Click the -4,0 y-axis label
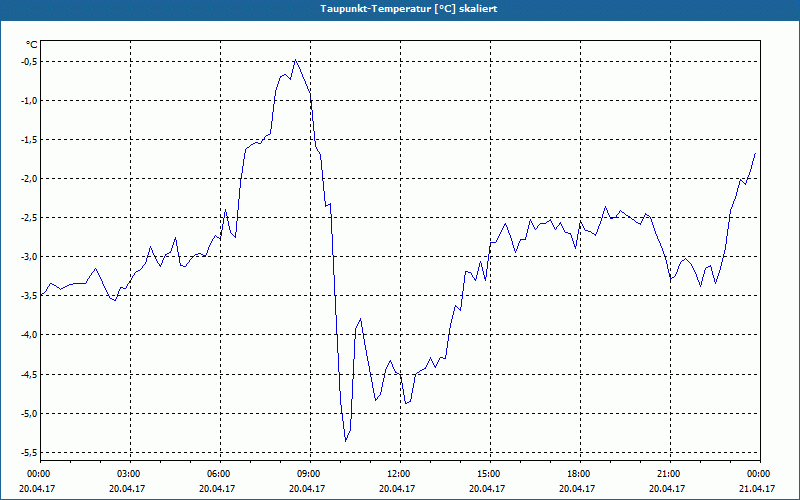The image size is (800, 500). click(x=29, y=335)
